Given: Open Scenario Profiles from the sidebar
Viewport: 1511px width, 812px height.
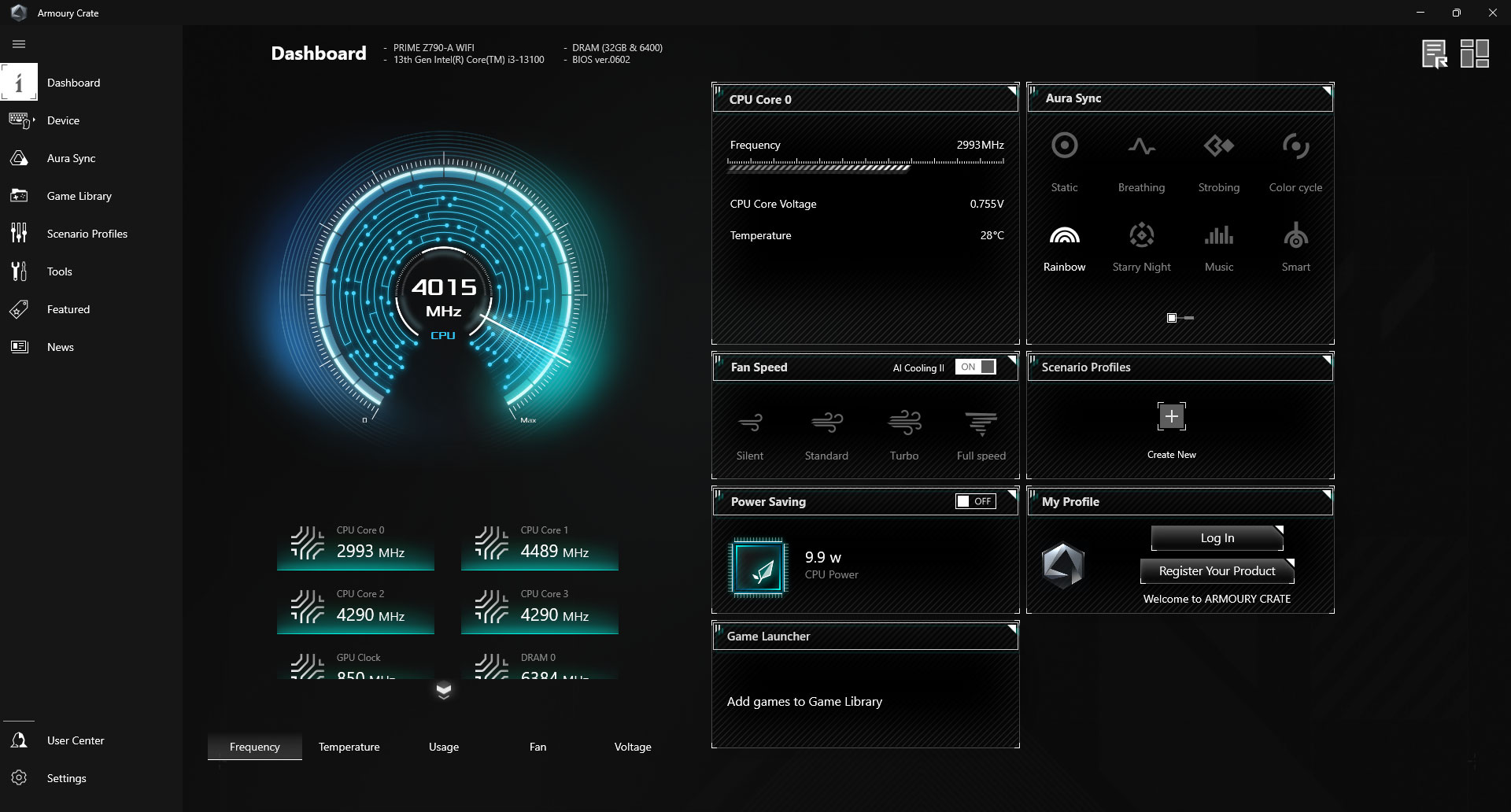Looking at the screenshot, I should (x=87, y=234).
